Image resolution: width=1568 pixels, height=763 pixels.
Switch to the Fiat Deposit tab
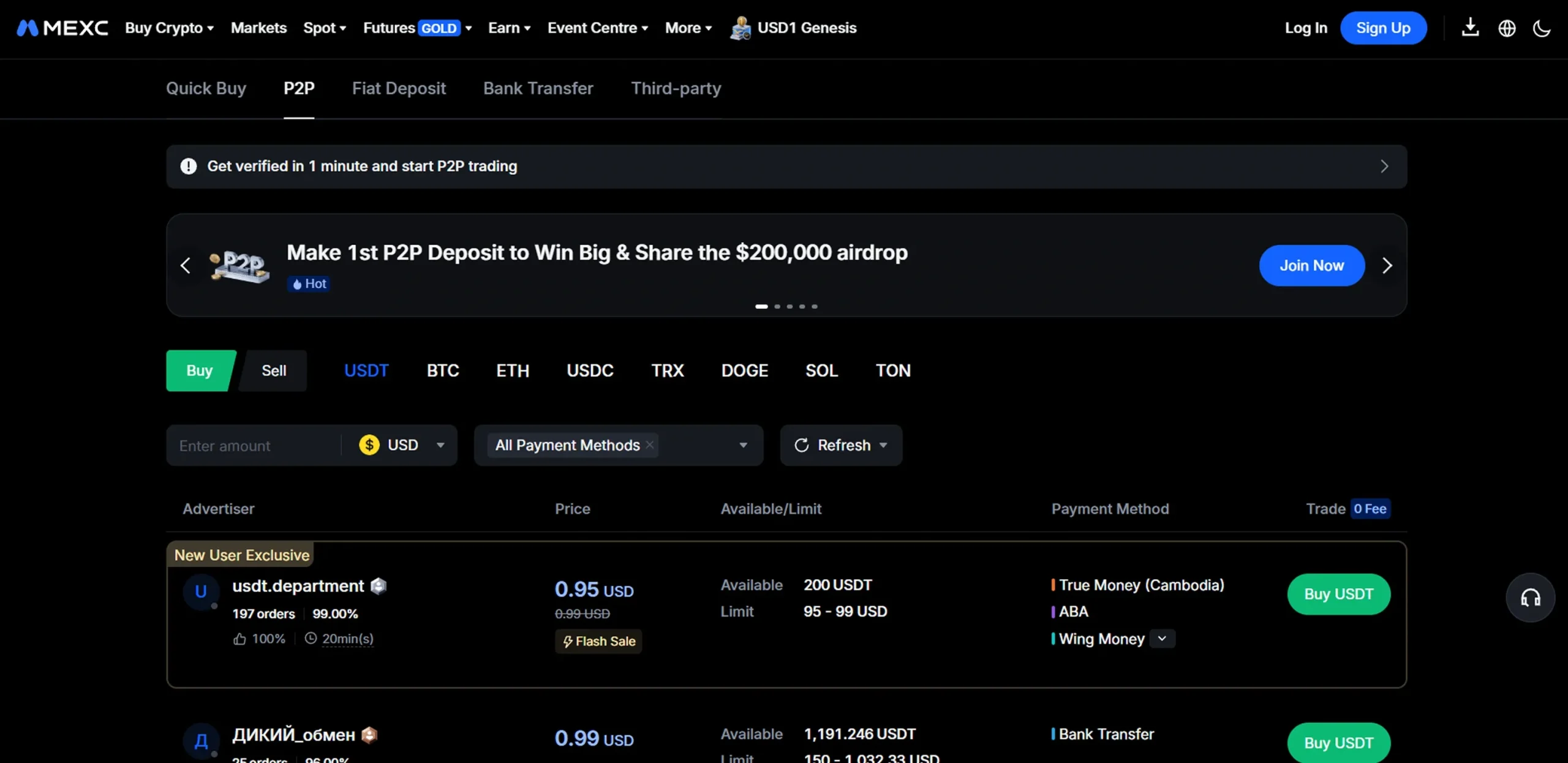click(399, 89)
